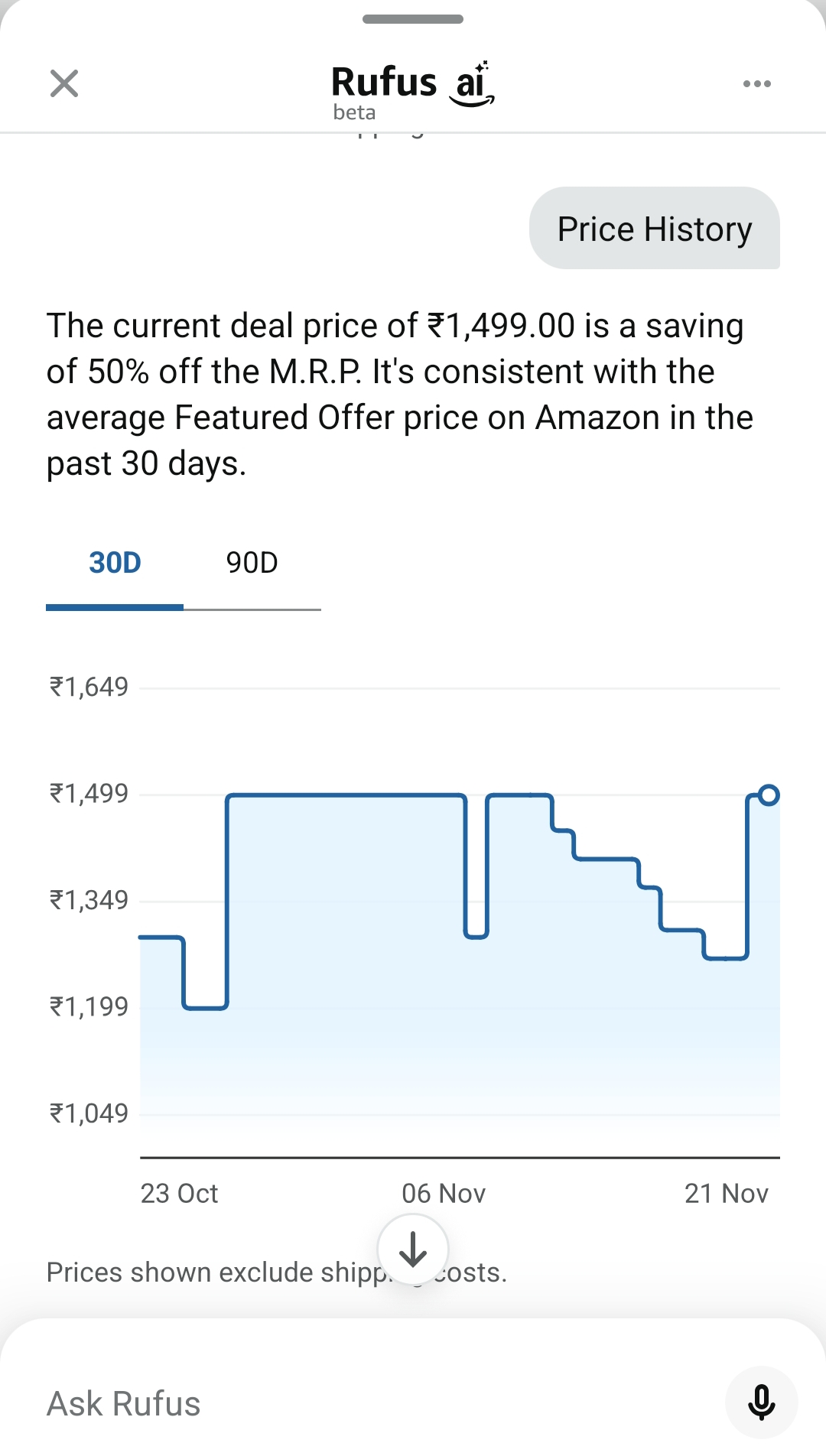
Task: Tap the 23 Oct date label
Action: (179, 1194)
